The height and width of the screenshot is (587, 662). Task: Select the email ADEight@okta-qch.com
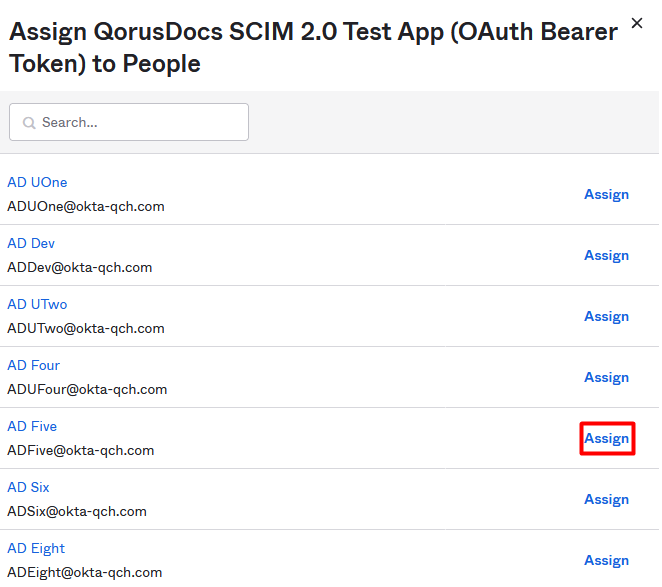point(84,572)
